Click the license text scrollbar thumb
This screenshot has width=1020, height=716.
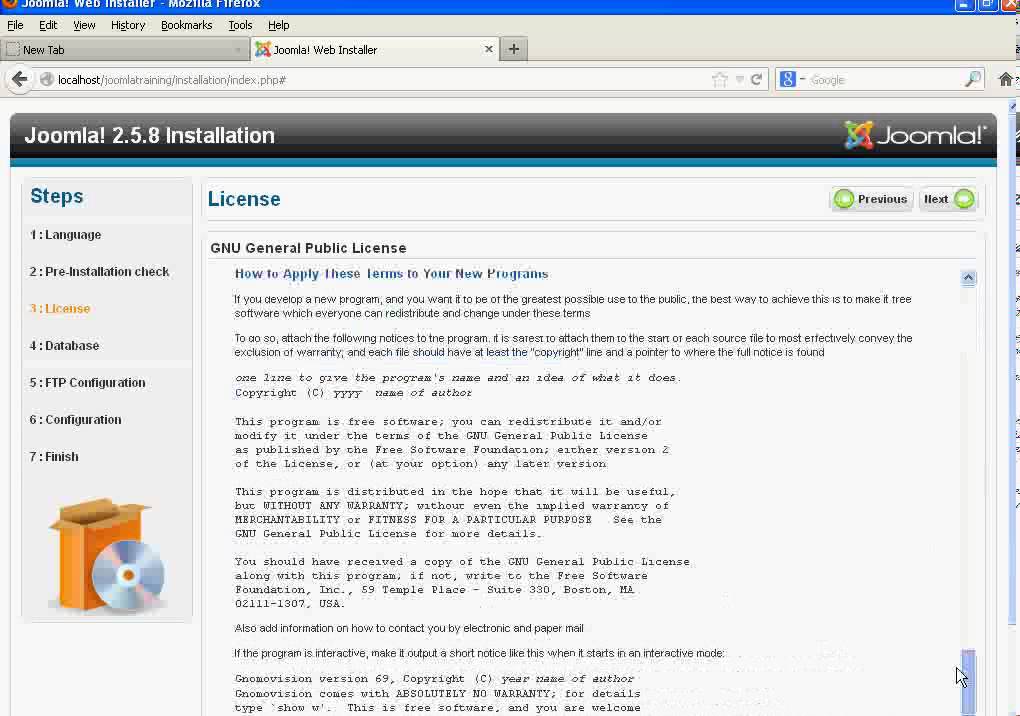[968, 681]
